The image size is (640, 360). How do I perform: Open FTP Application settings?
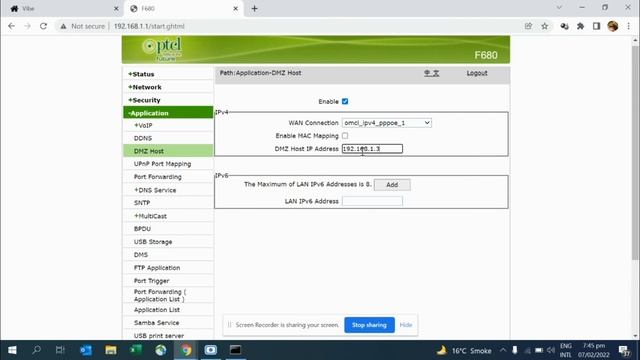(x=157, y=268)
